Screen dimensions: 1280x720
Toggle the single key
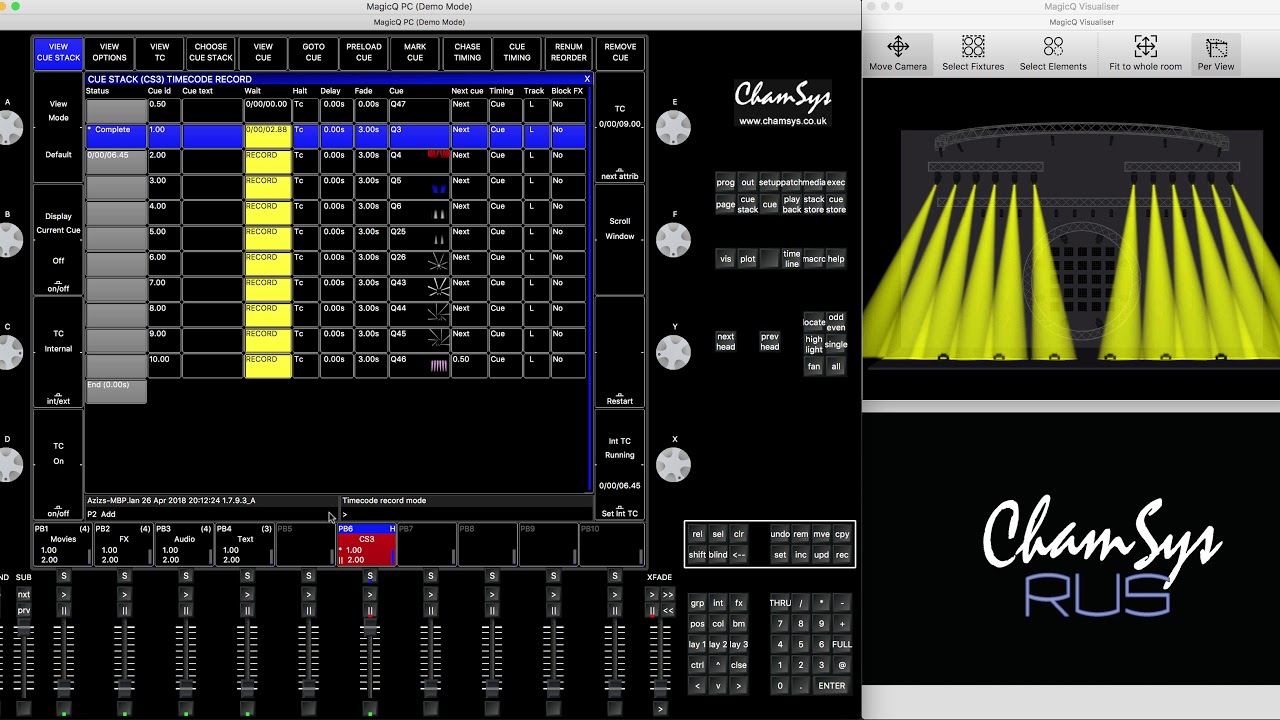click(x=836, y=345)
